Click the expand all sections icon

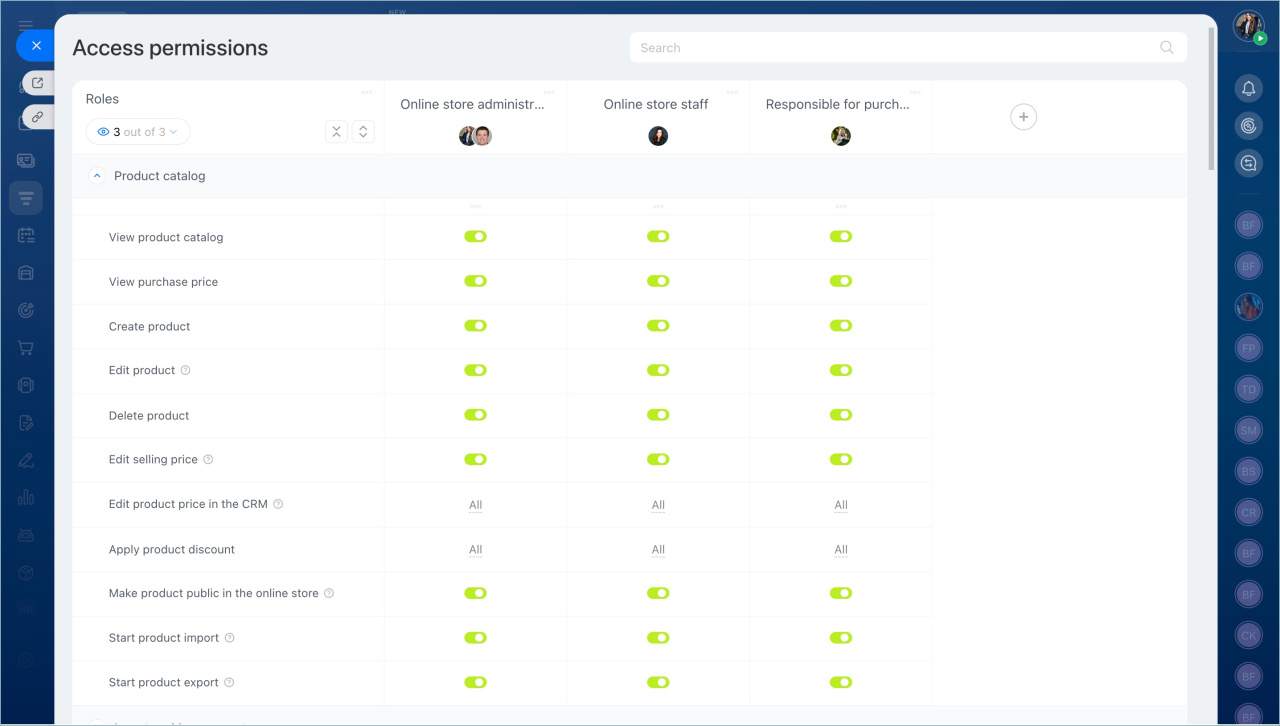pyautogui.click(x=363, y=132)
